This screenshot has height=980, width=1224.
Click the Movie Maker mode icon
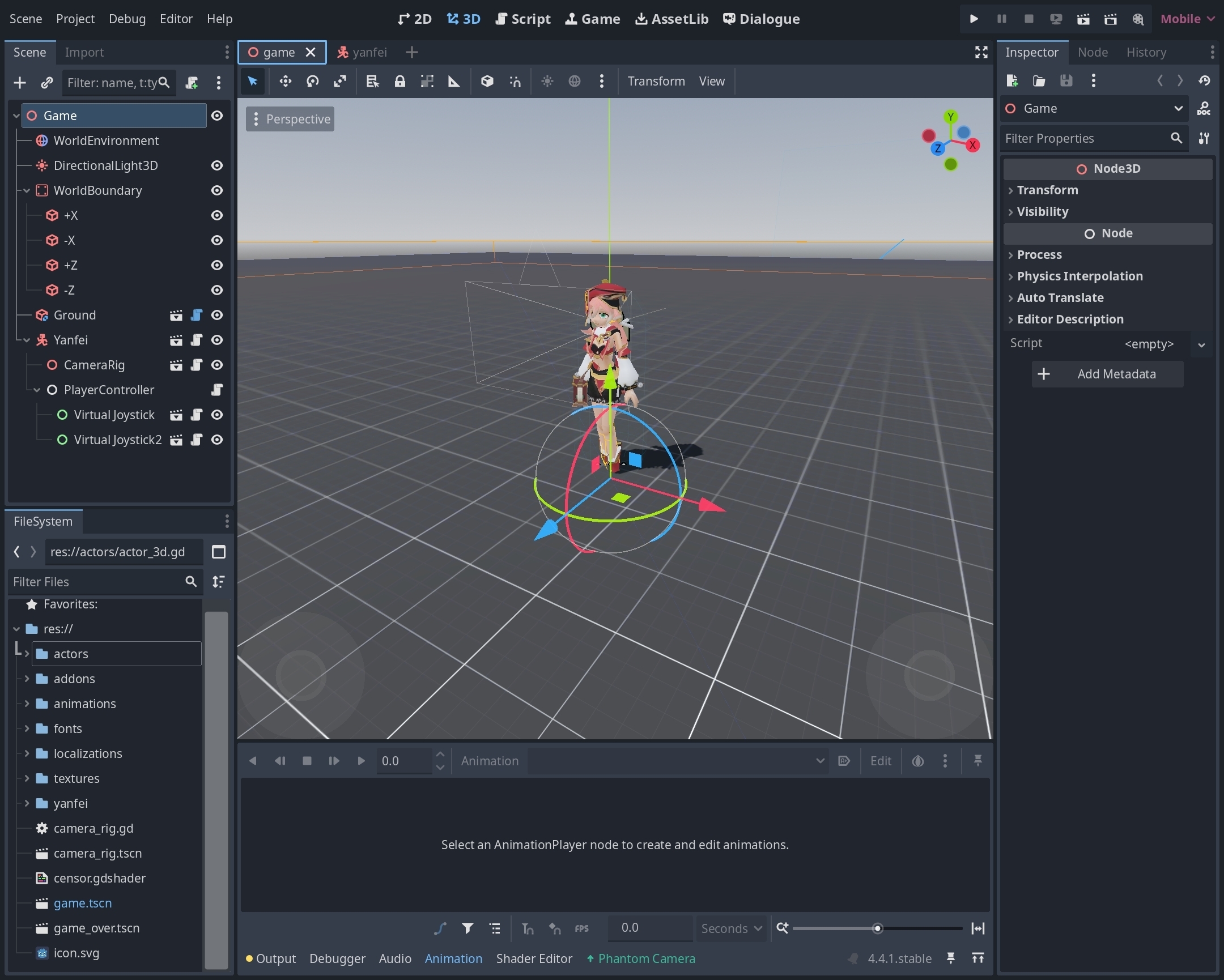coord(1137,19)
